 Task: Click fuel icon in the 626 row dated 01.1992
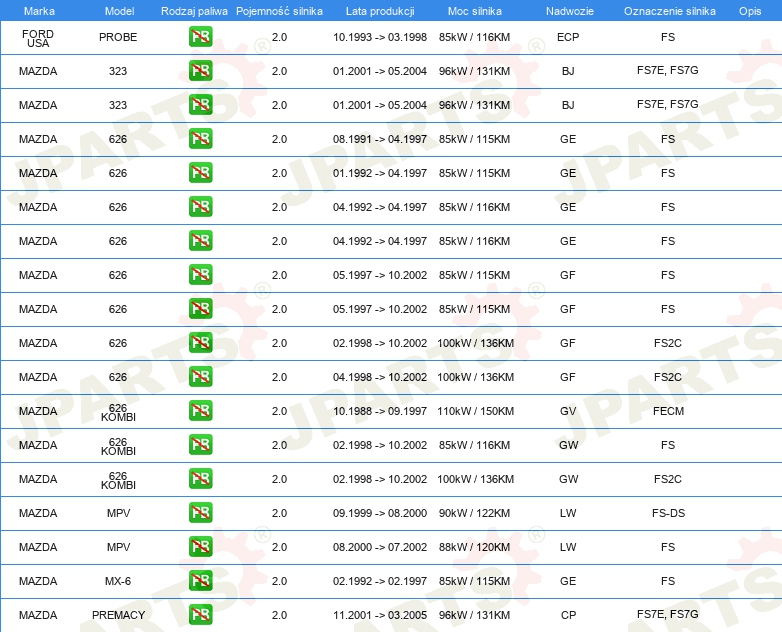point(200,172)
